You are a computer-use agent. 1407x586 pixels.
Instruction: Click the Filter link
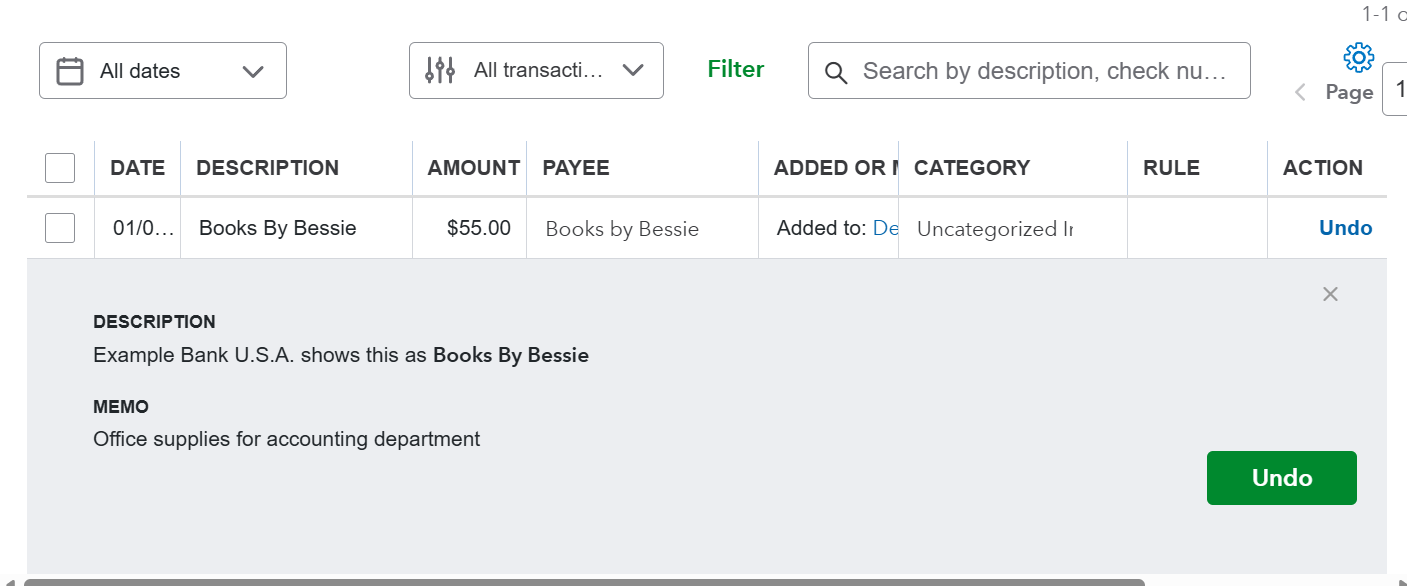click(x=735, y=69)
